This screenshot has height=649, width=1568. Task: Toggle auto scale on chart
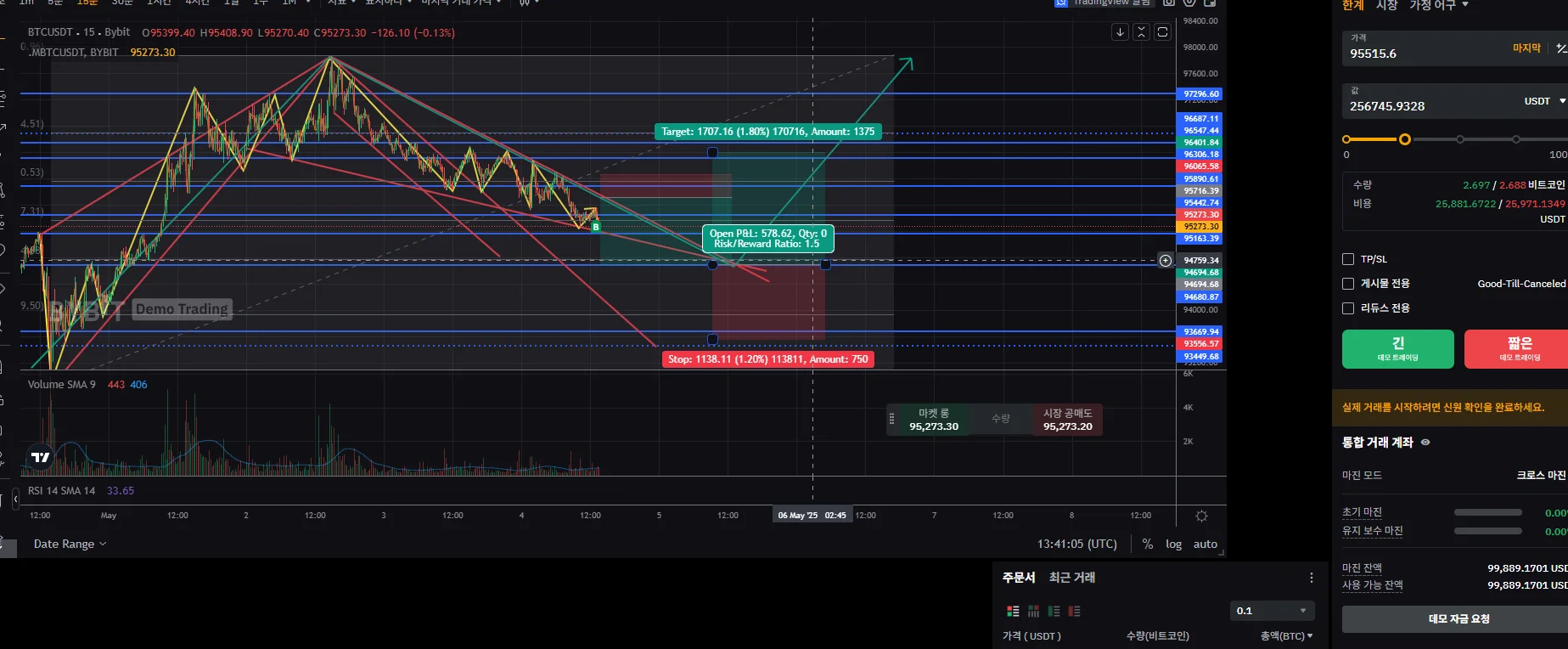pos(1206,544)
